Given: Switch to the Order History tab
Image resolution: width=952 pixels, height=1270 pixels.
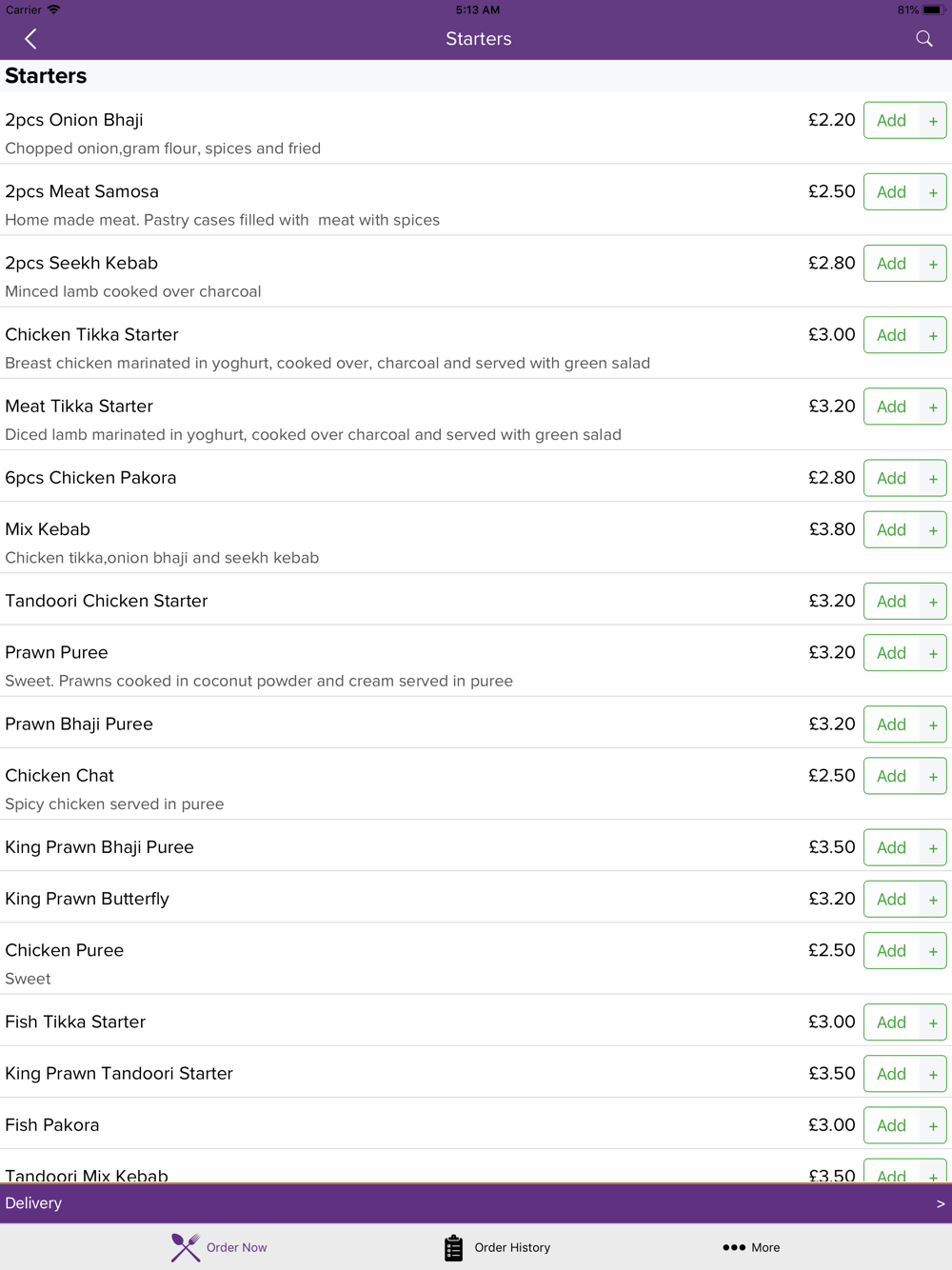Looking at the screenshot, I should click(x=497, y=1247).
